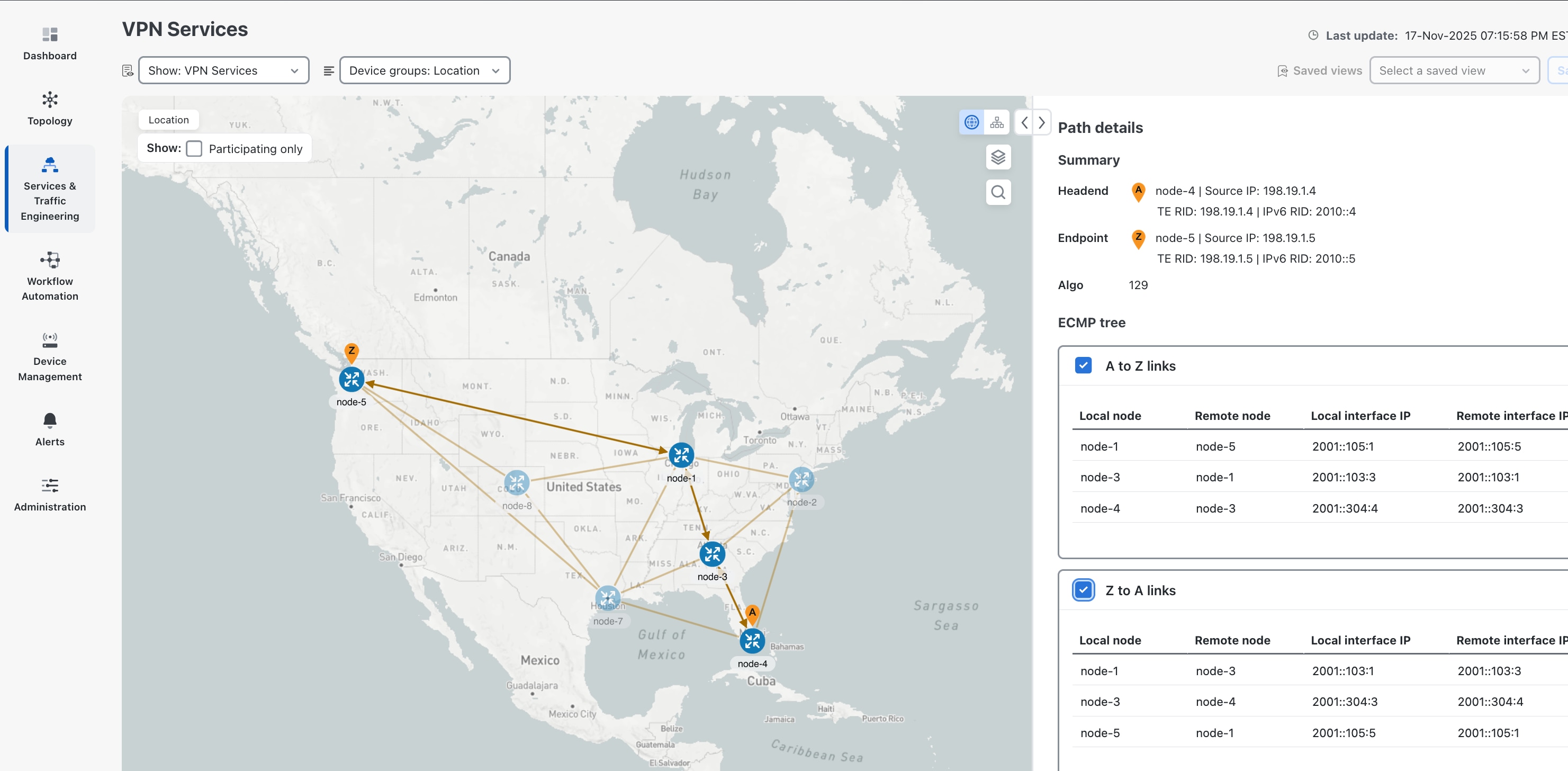Viewport: 1568px width, 771px height.
Task: Select node-2 router on the map
Action: 801,480
